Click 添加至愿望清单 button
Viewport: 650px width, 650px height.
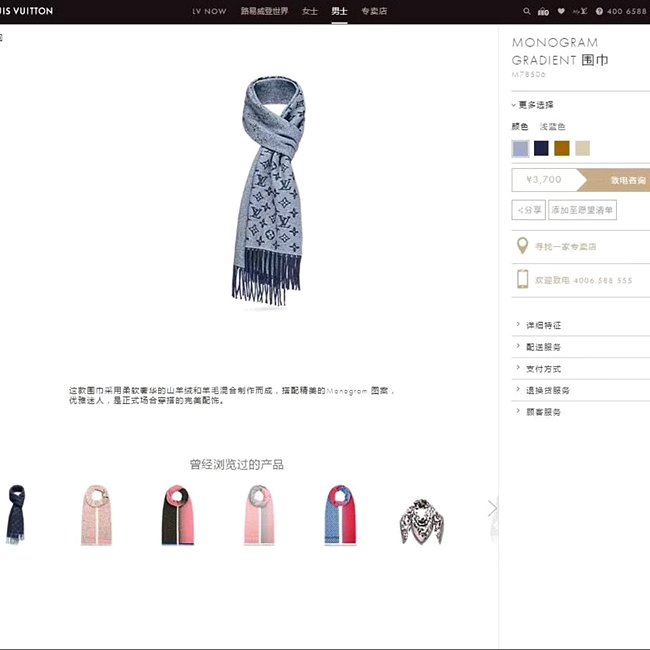point(582,210)
